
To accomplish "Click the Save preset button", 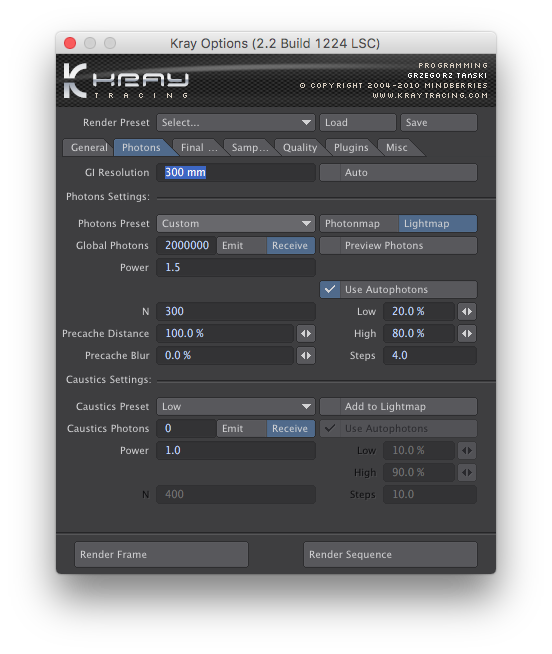I will coord(439,123).
